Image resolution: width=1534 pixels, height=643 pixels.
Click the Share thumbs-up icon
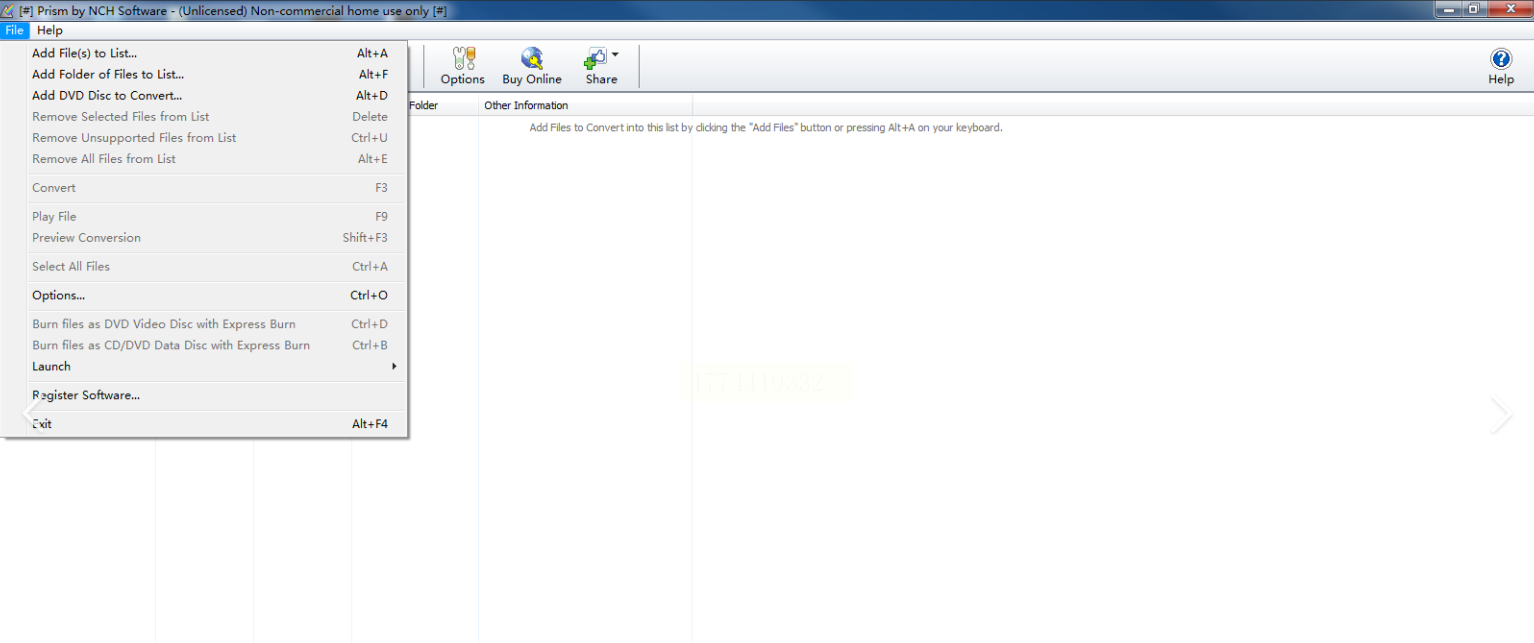596,58
